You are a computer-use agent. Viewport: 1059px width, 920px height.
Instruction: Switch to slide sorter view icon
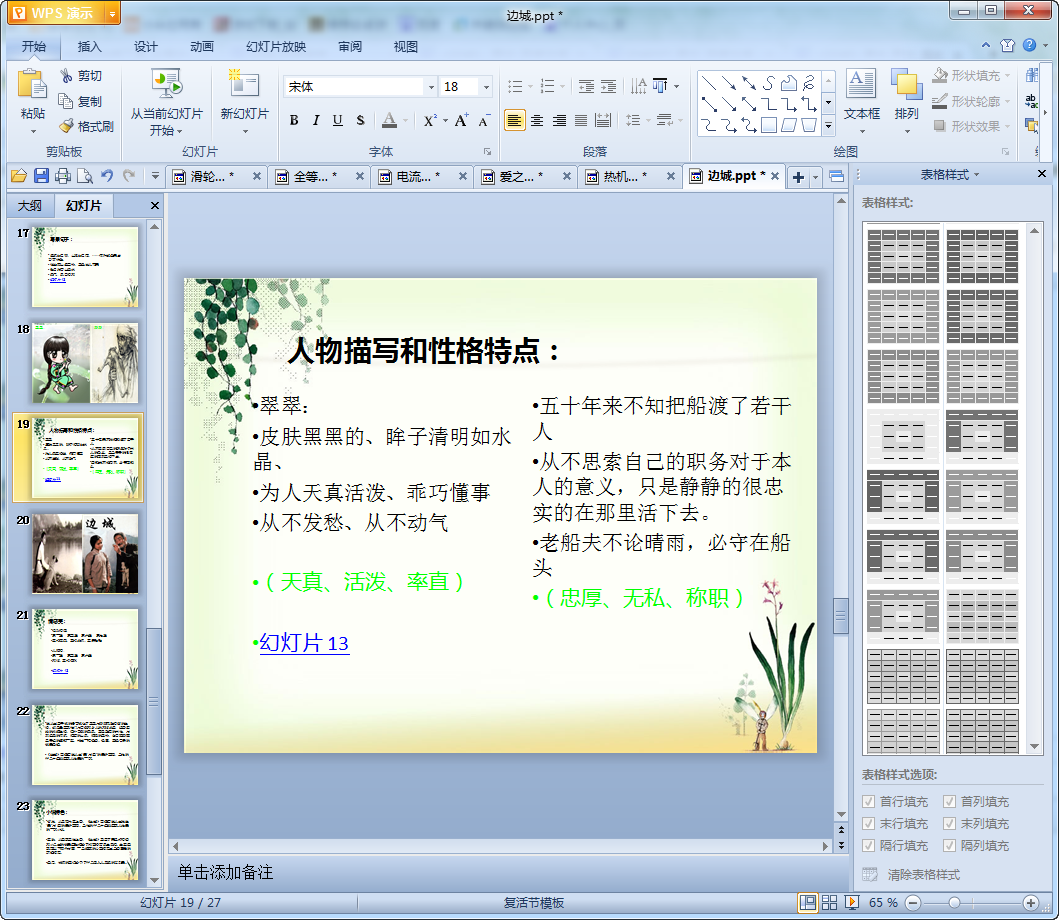pos(829,902)
